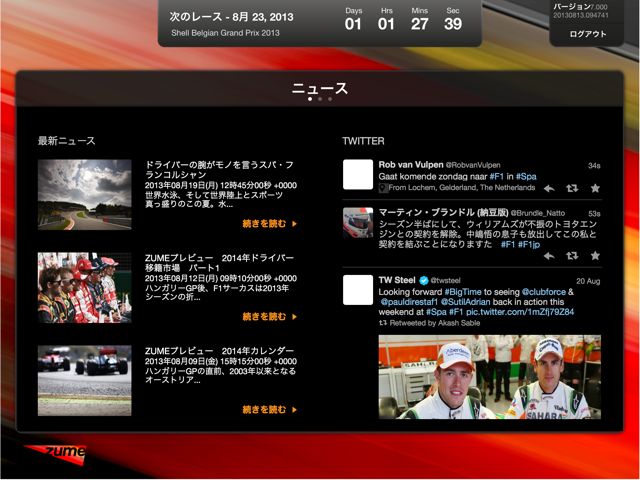Click @Brundle_Natto handle
This screenshot has width=640, height=480.
pyautogui.click(x=538, y=213)
